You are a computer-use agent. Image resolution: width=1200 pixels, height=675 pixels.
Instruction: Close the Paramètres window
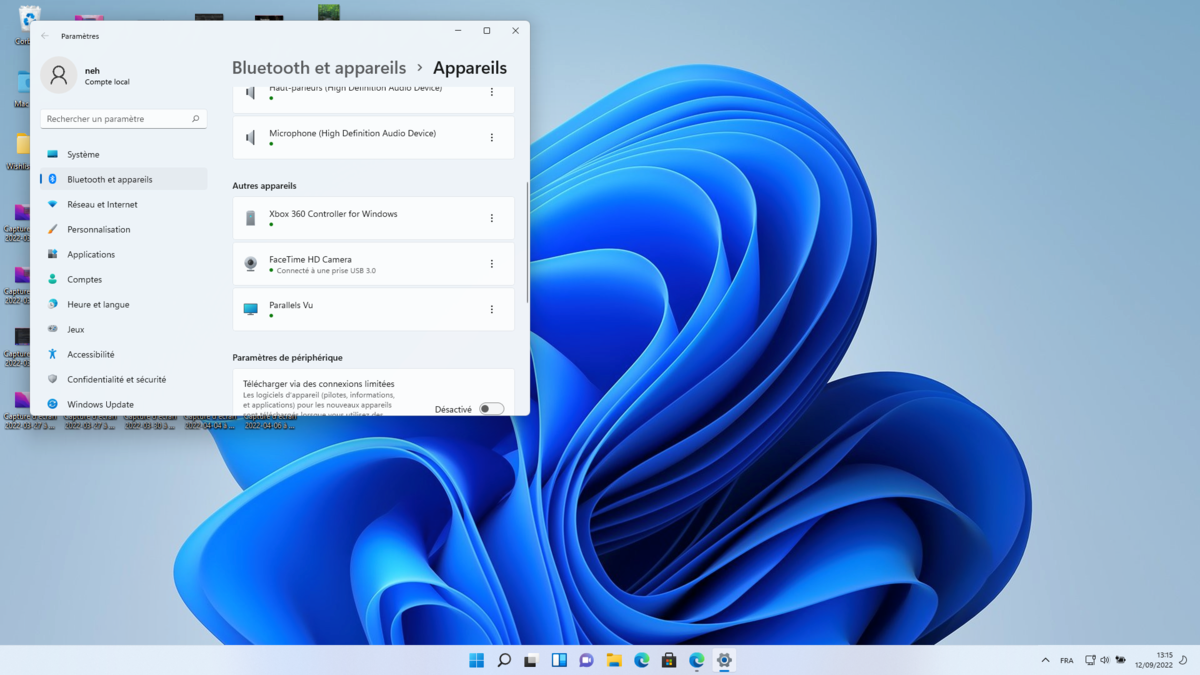coord(515,31)
